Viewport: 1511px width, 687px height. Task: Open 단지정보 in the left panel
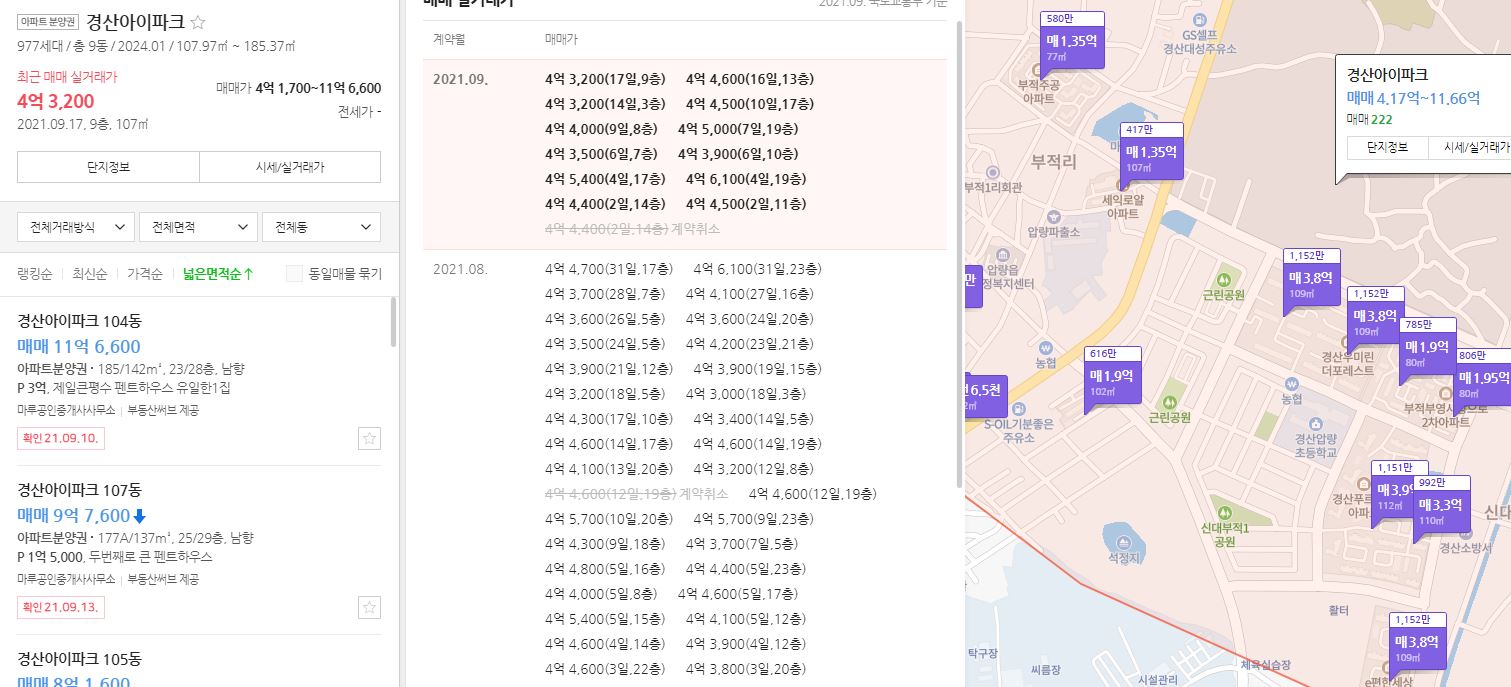[x=108, y=167]
